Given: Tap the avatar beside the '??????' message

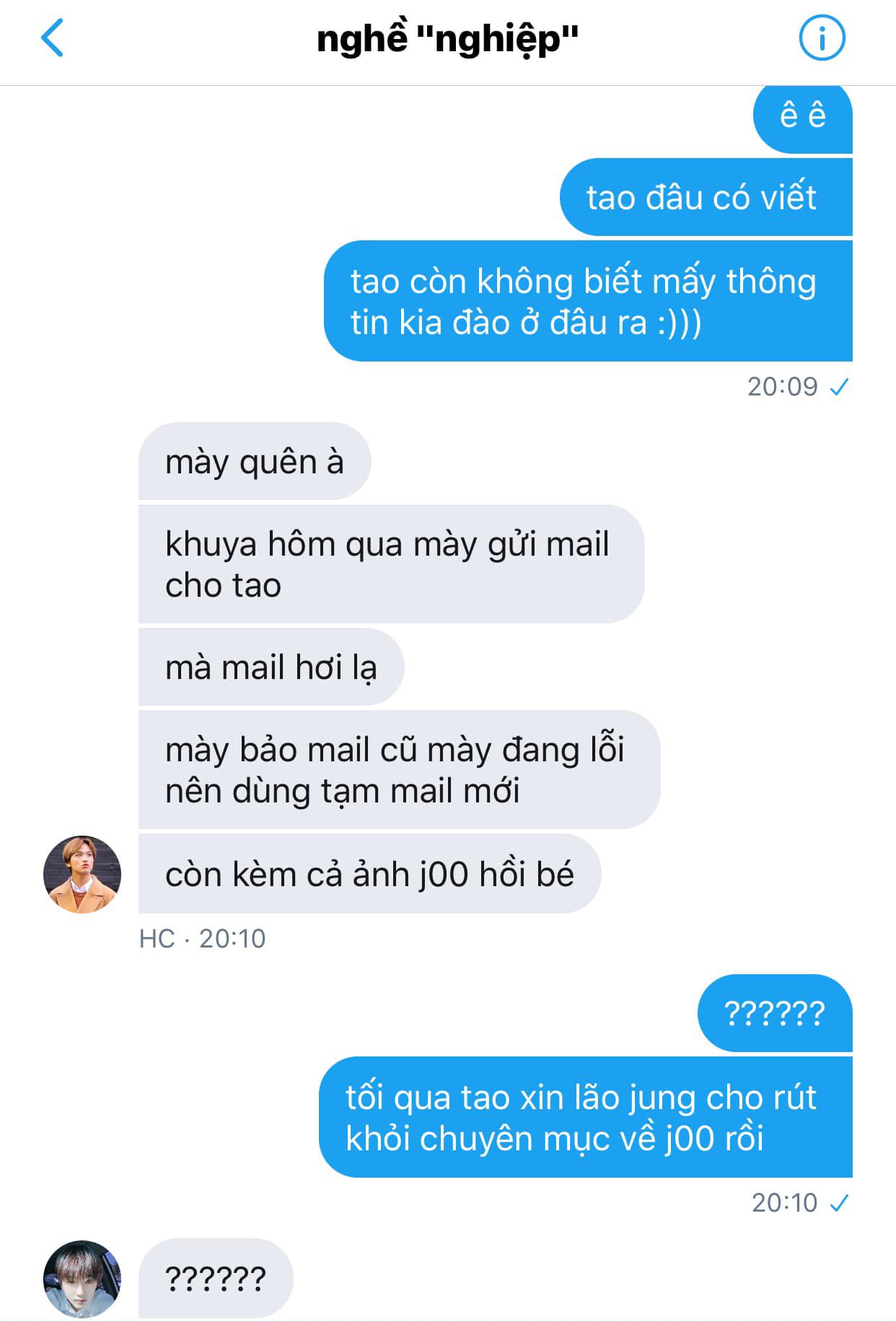Looking at the screenshot, I should (x=82, y=1279).
